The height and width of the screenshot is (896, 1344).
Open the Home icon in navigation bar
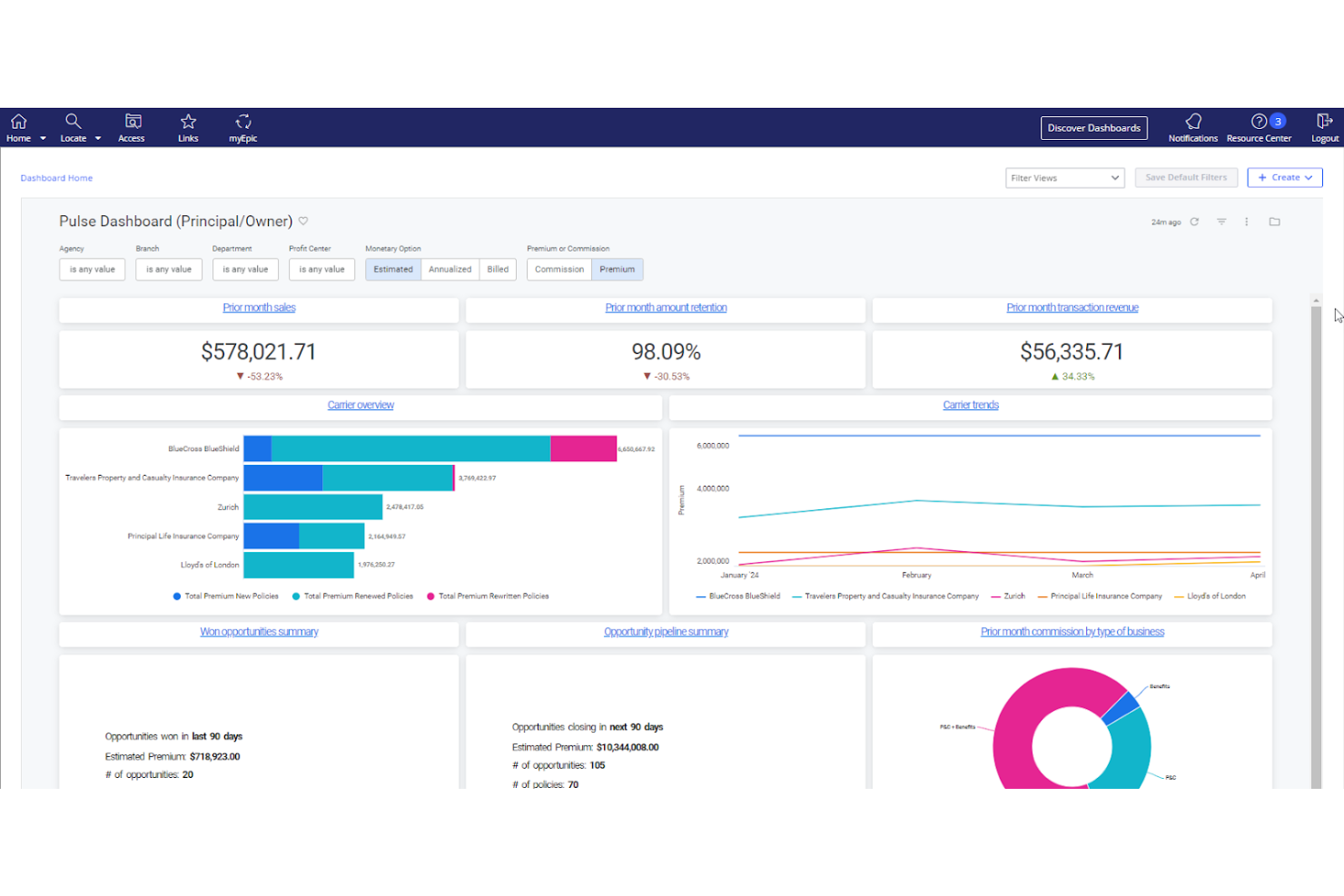click(18, 122)
